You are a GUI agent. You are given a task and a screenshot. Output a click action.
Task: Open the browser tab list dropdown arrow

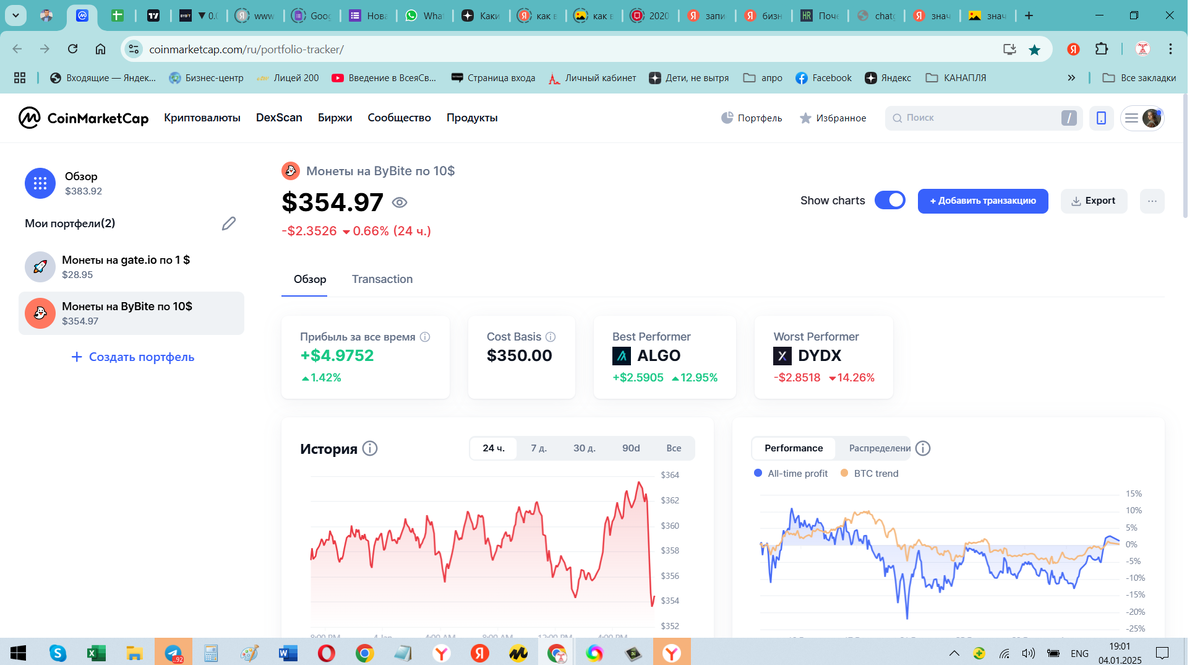coord(16,16)
